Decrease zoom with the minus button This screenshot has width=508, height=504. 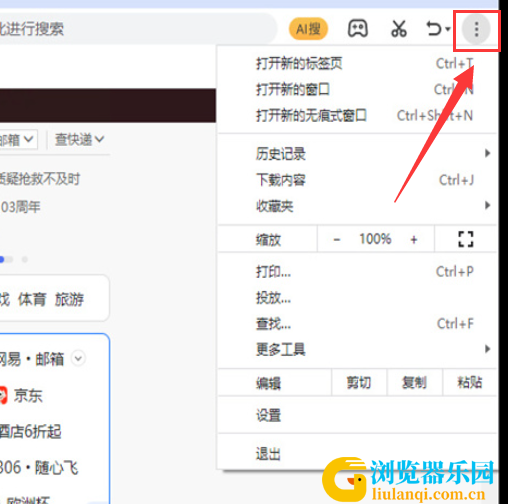(x=337, y=239)
